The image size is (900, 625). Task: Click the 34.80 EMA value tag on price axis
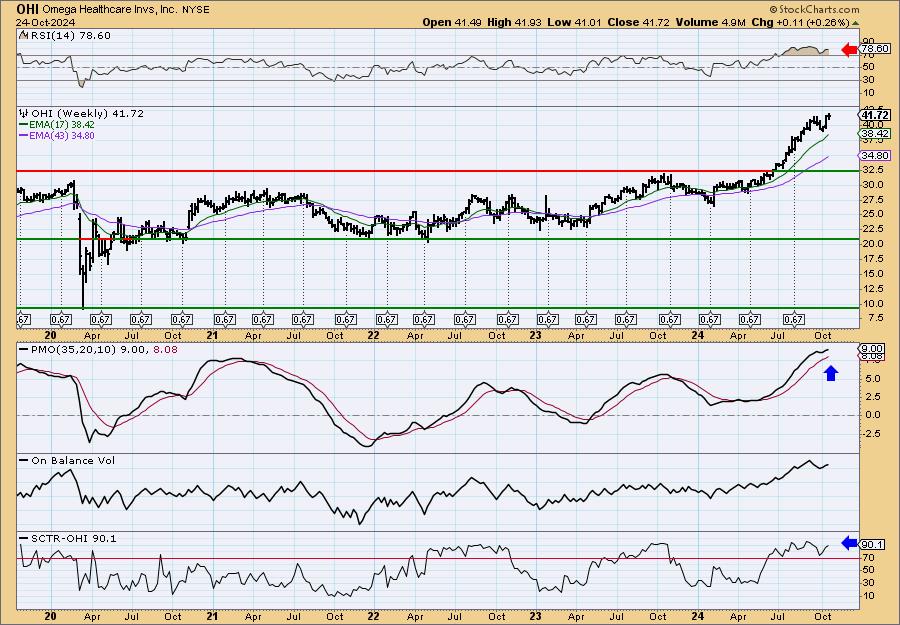point(875,156)
